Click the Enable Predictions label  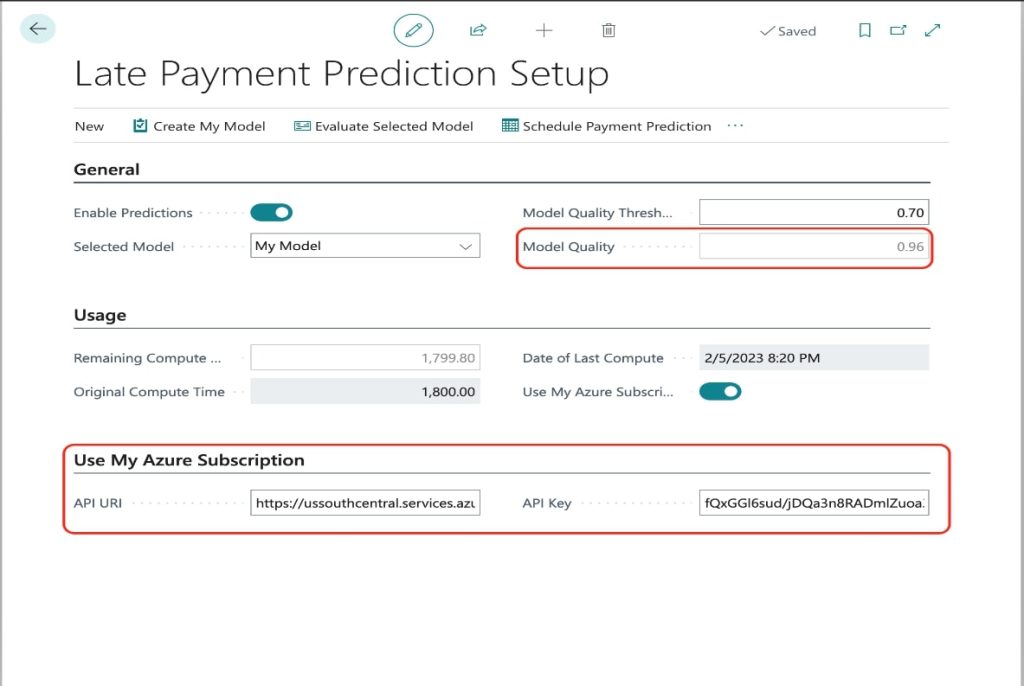[x=133, y=213]
